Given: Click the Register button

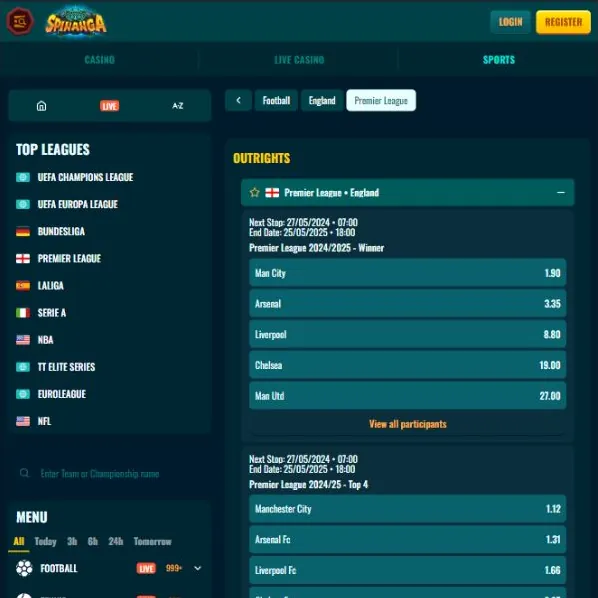Looking at the screenshot, I should [x=563, y=22].
